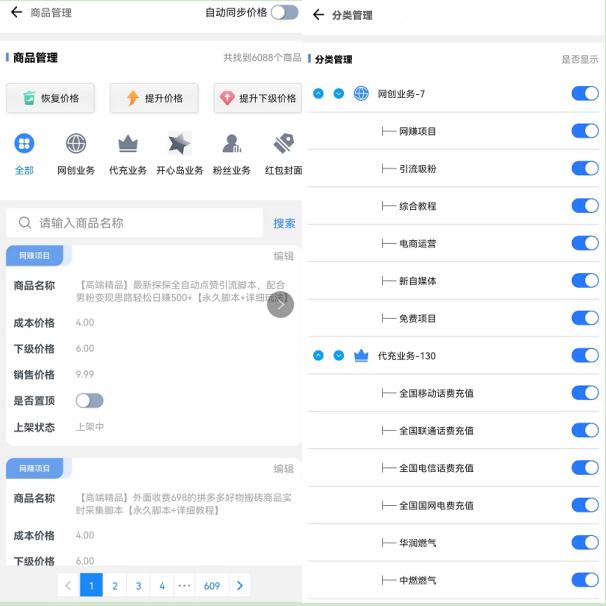The width and height of the screenshot is (606, 606).
Task: Expand 网创业务-7 using the down chevron
Action: tap(338, 94)
